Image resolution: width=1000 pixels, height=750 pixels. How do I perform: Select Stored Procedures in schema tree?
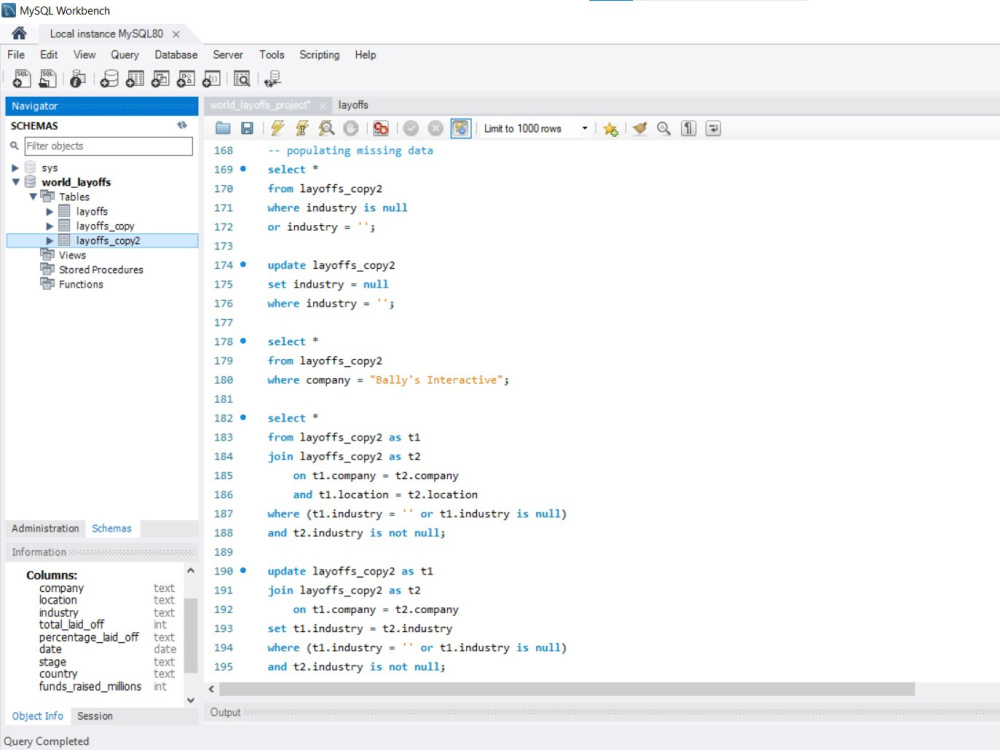(x=101, y=270)
